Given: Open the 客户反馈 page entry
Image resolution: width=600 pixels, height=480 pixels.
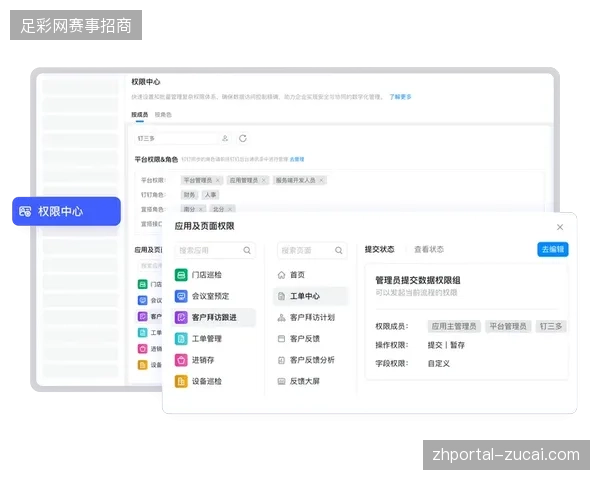Looking at the screenshot, I should tap(299, 339).
